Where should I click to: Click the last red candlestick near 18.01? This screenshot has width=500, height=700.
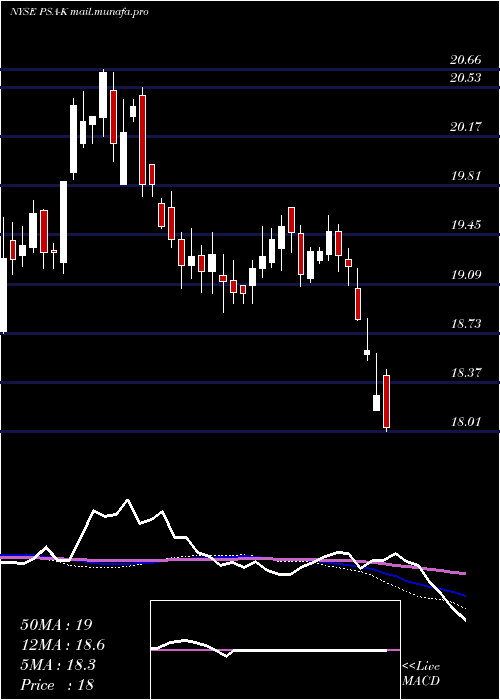(x=387, y=401)
